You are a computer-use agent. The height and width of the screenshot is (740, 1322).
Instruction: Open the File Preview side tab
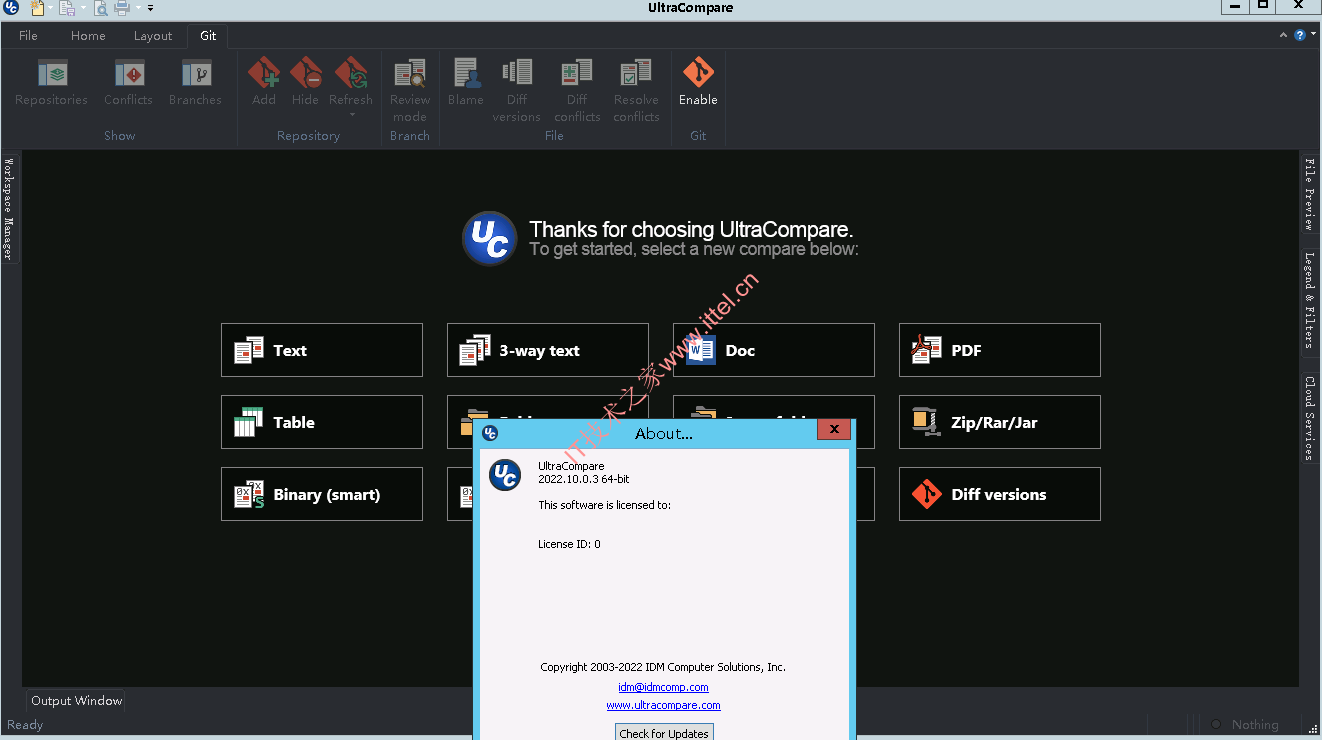[1310, 194]
